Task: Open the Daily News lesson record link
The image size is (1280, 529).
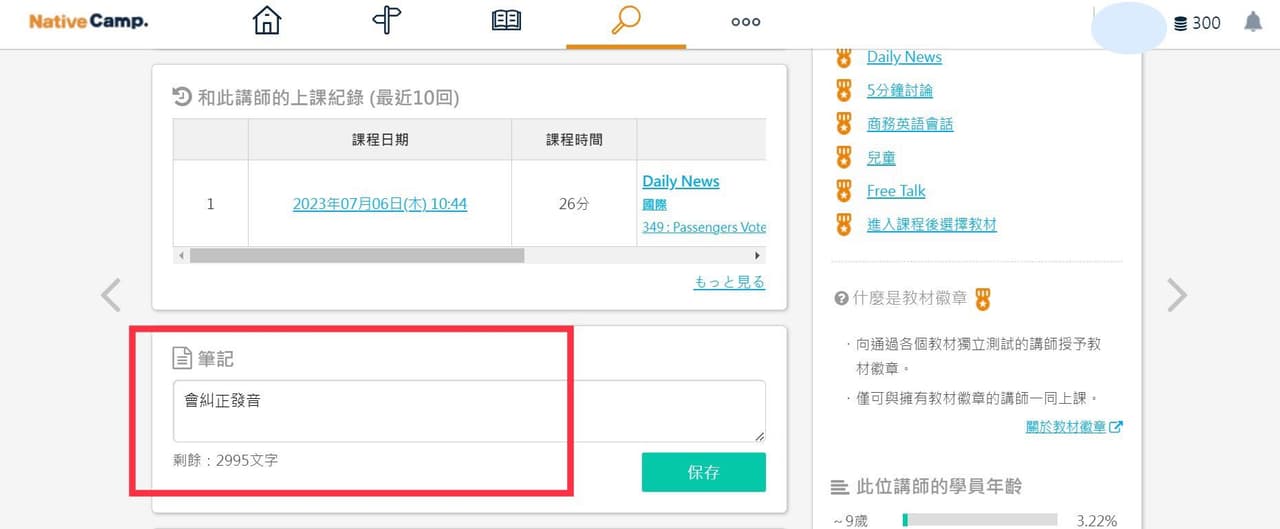Action: pos(681,181)
